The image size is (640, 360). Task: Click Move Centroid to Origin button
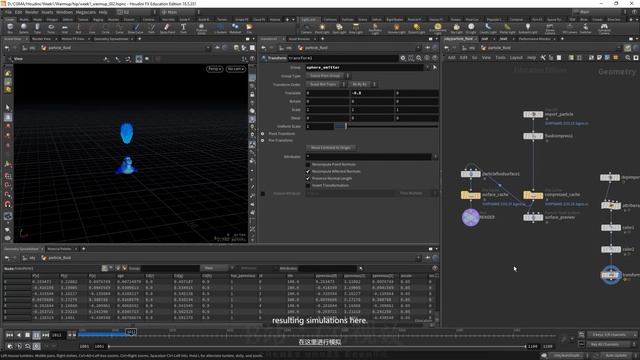(x=331, y=148)
